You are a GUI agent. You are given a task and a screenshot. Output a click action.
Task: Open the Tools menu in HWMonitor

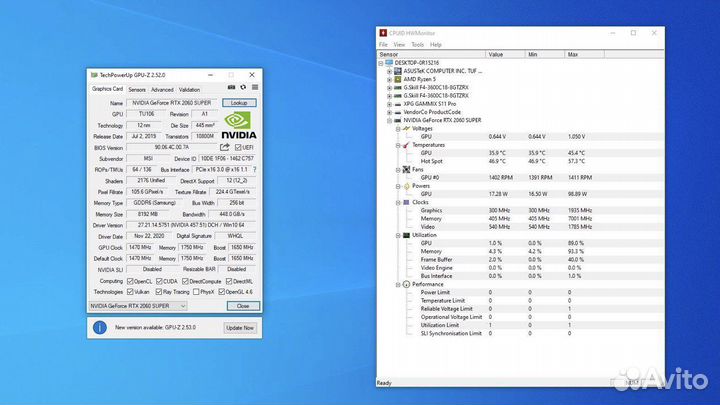coord(417,45)
